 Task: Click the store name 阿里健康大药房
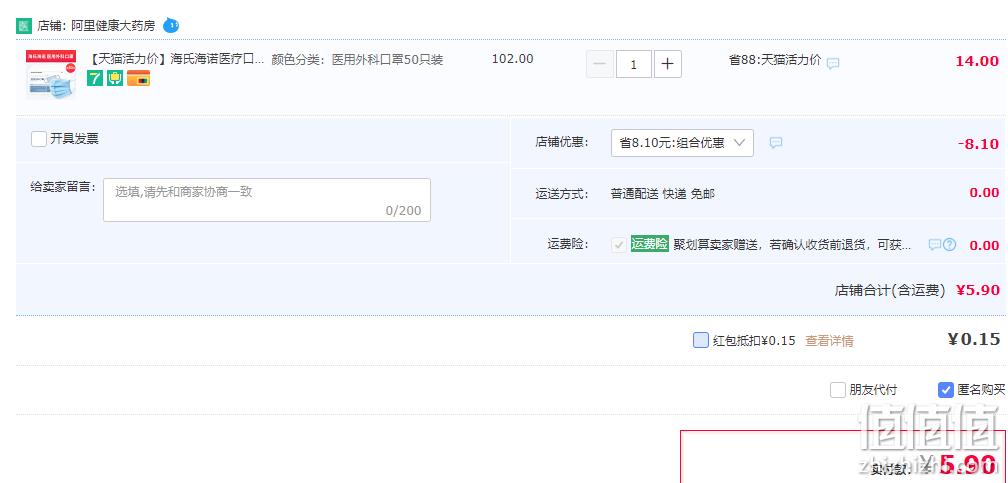pyautogui.click(x=113, y=26)
